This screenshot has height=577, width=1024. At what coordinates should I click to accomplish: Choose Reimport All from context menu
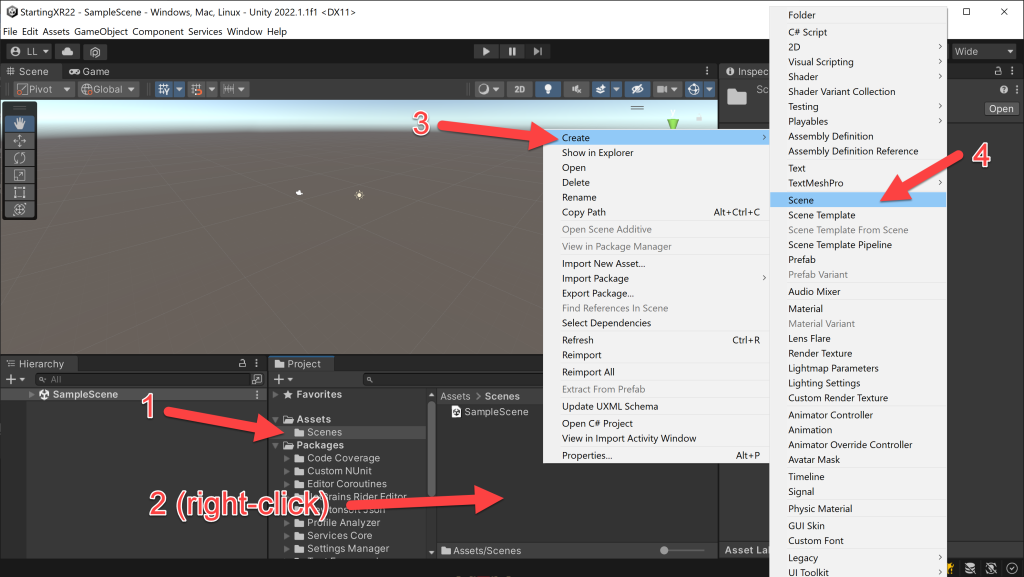[656, 372]
